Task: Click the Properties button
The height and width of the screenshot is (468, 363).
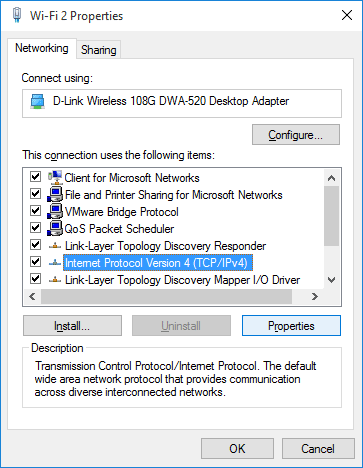Action: 291,326
